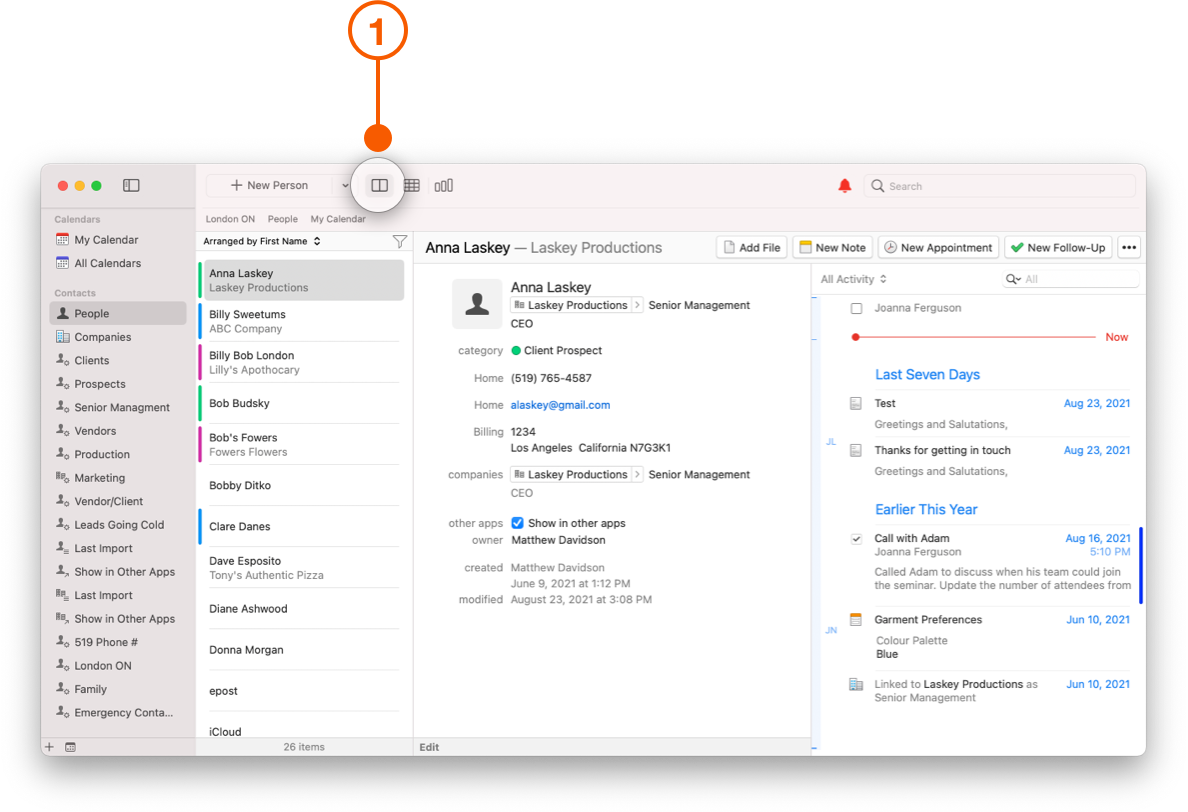Open the All Activity filter dropdown
Screen dimensions: 1188x812
click(x=852, y=279)
